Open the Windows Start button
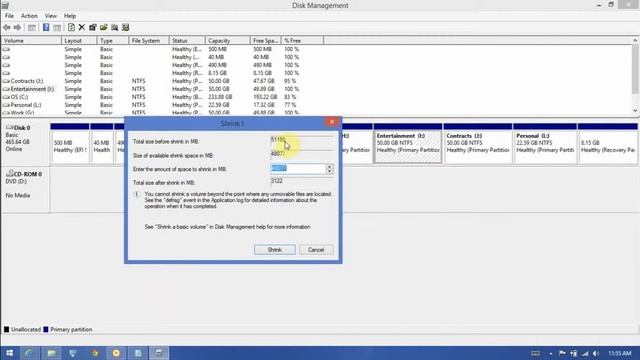This screenshot has height=360, width=640. [x=9, y=353]
